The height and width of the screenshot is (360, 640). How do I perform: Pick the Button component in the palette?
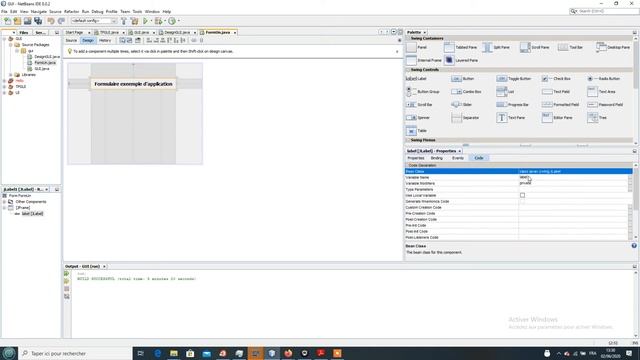click(463, 78)
